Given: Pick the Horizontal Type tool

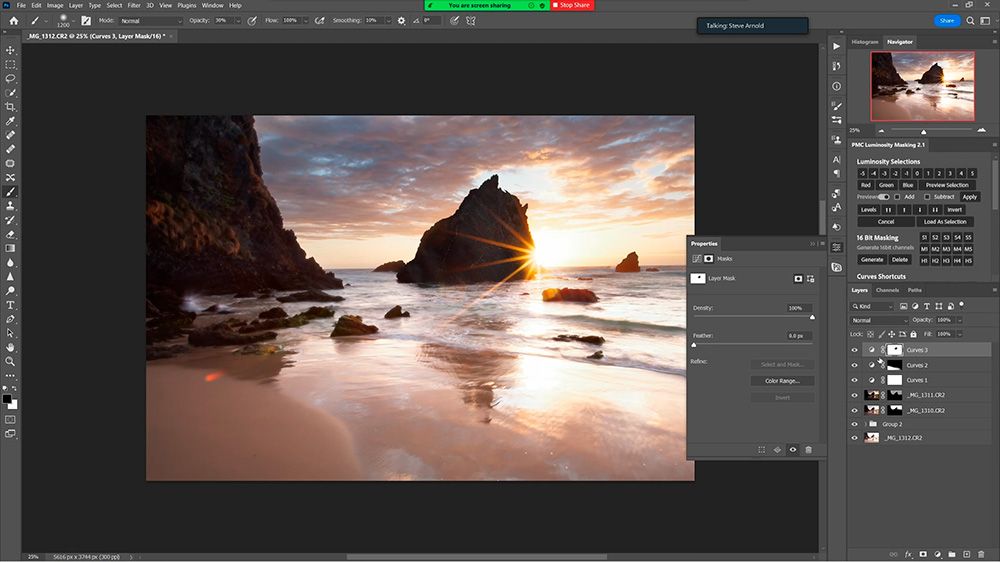Looking at the screenshot, I should click(x=11, y=304).
